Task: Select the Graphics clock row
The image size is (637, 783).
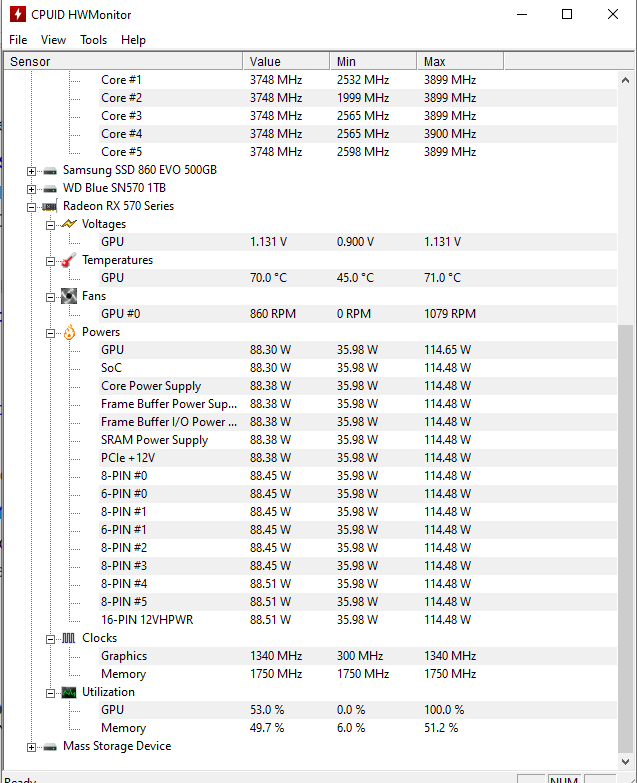Action: tap(358, 656)
